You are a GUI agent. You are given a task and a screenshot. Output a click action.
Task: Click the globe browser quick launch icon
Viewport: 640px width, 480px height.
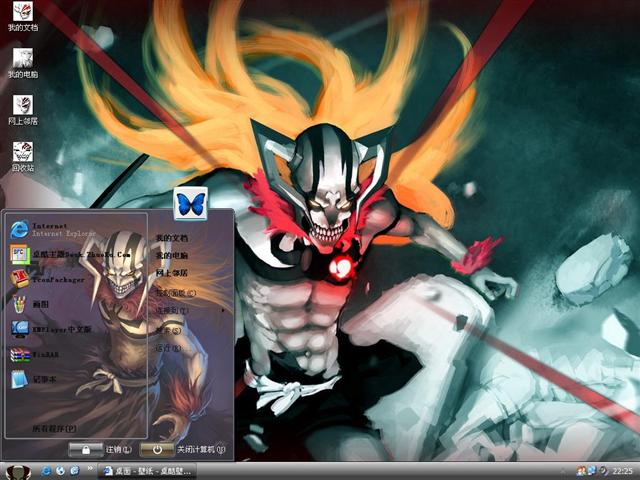click(60, 471)
